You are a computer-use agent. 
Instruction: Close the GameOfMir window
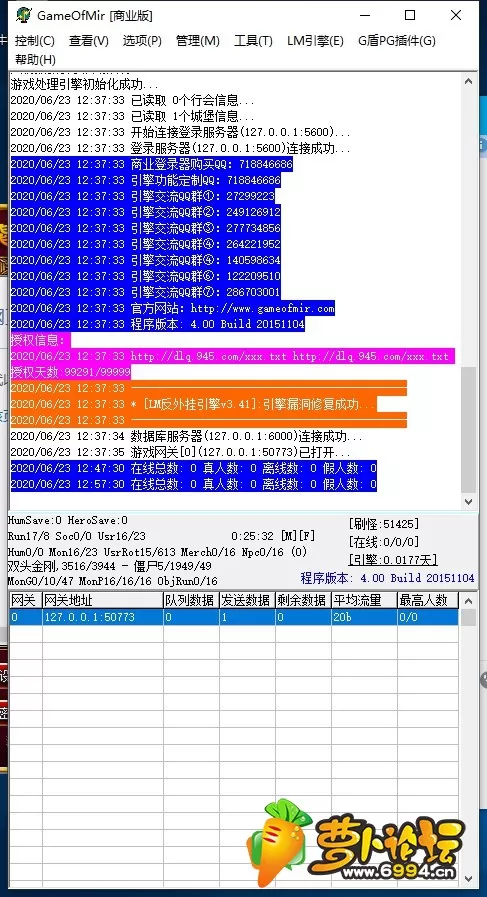pos(456,15)
